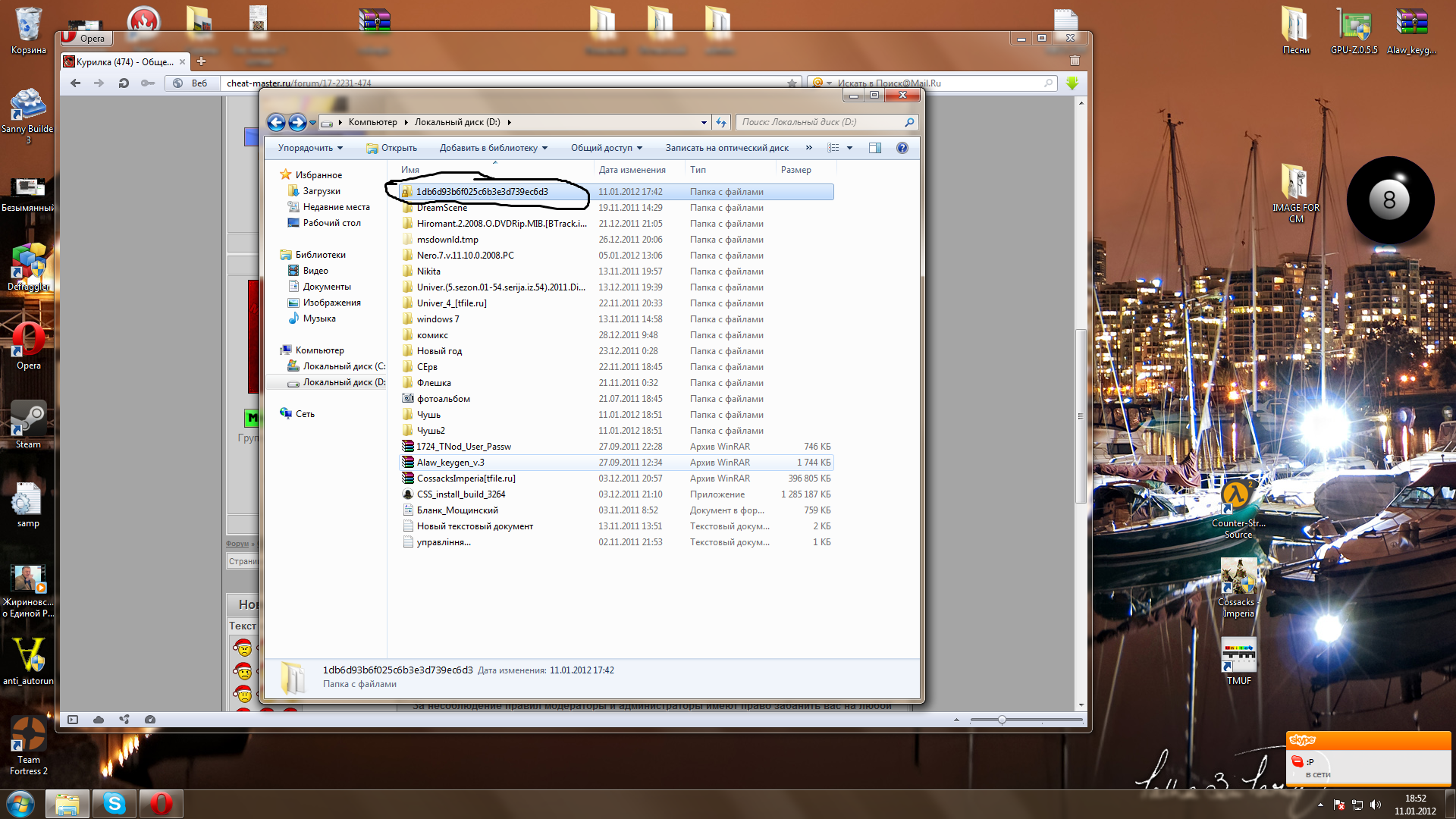Click the Opera zoom slider handle
1456x819 pixels.
[x=1002, y=720]
